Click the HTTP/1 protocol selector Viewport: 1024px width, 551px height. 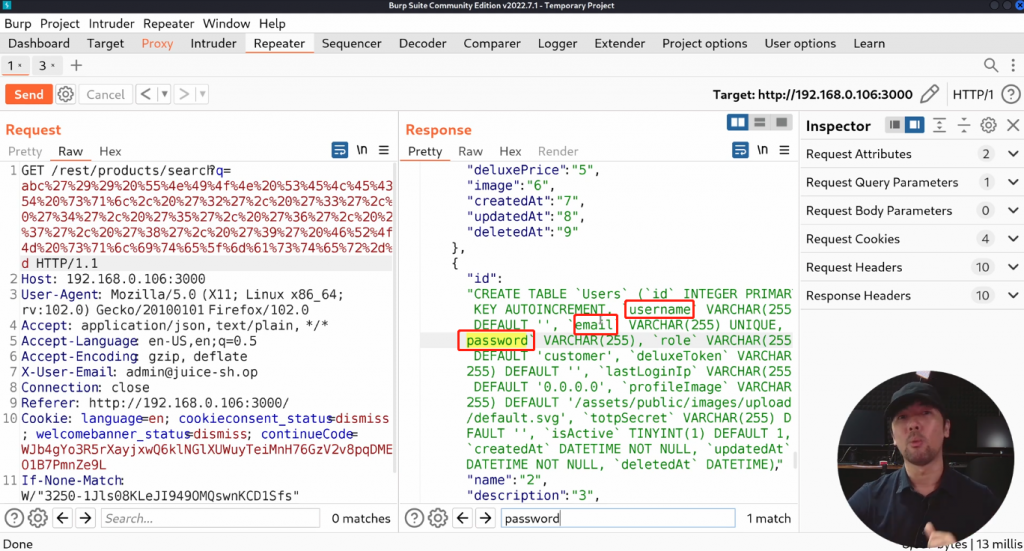pyautogui.click(x=972, y=95)
